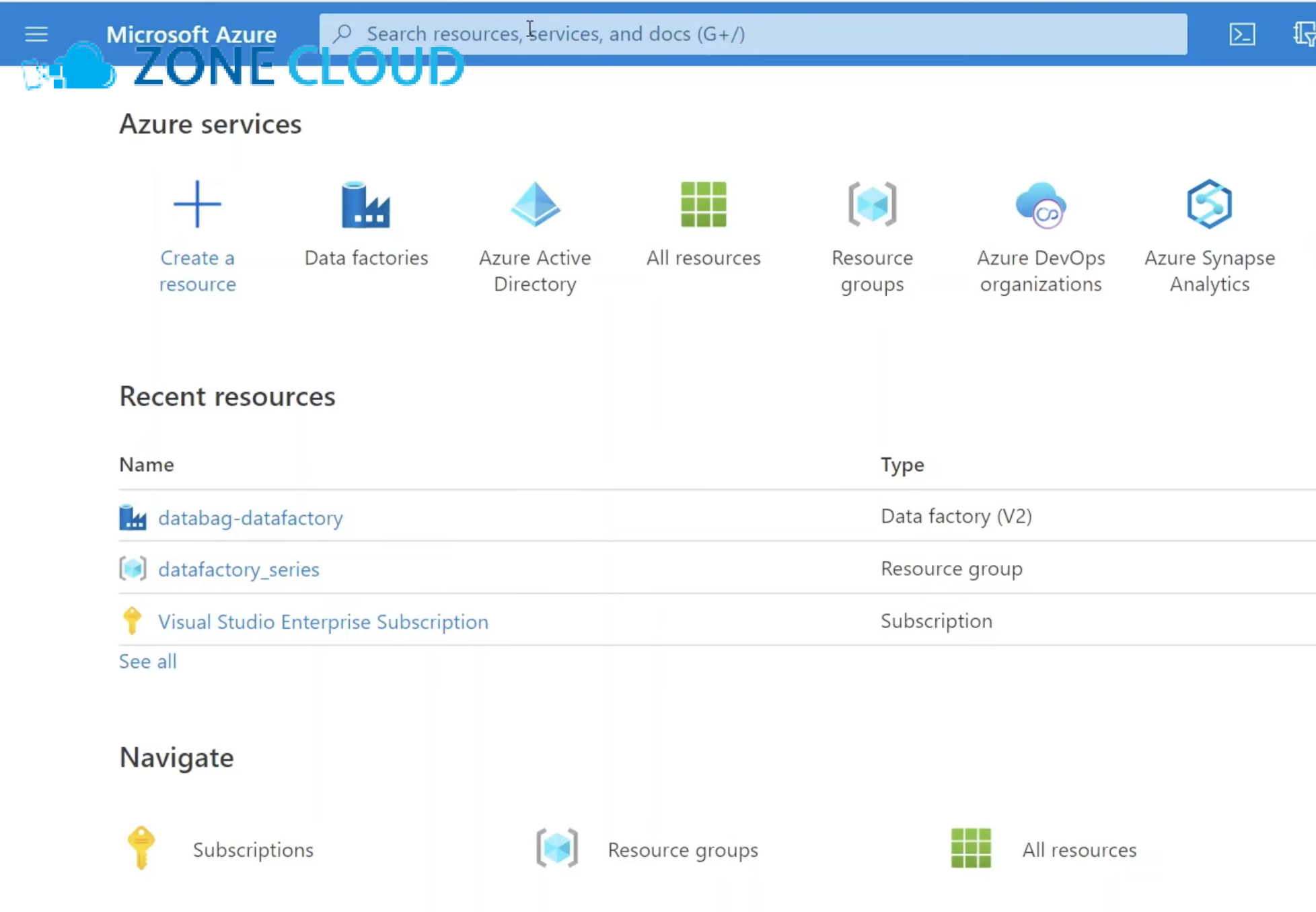Open Visual Studio Enterprise Subscription
Image resolution: width=1316 pixels, height=912 pixels.
(x=323, y=621)
